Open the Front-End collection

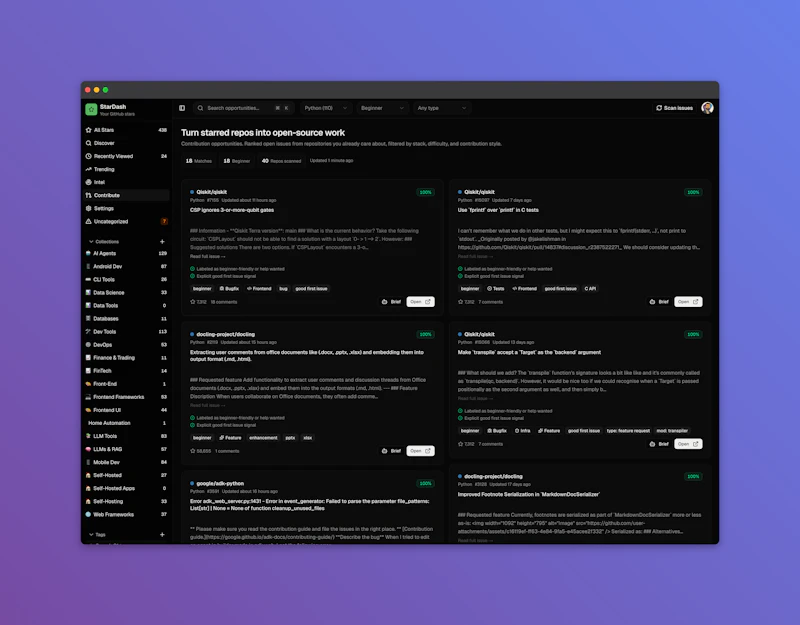(x=127, y=384)
